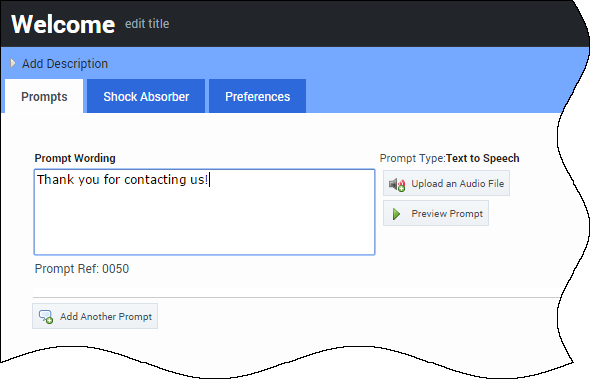The image size is (591, 380).
Task: Open the Preferences tab
Action: pyautogui.click(x=257, y=96)
